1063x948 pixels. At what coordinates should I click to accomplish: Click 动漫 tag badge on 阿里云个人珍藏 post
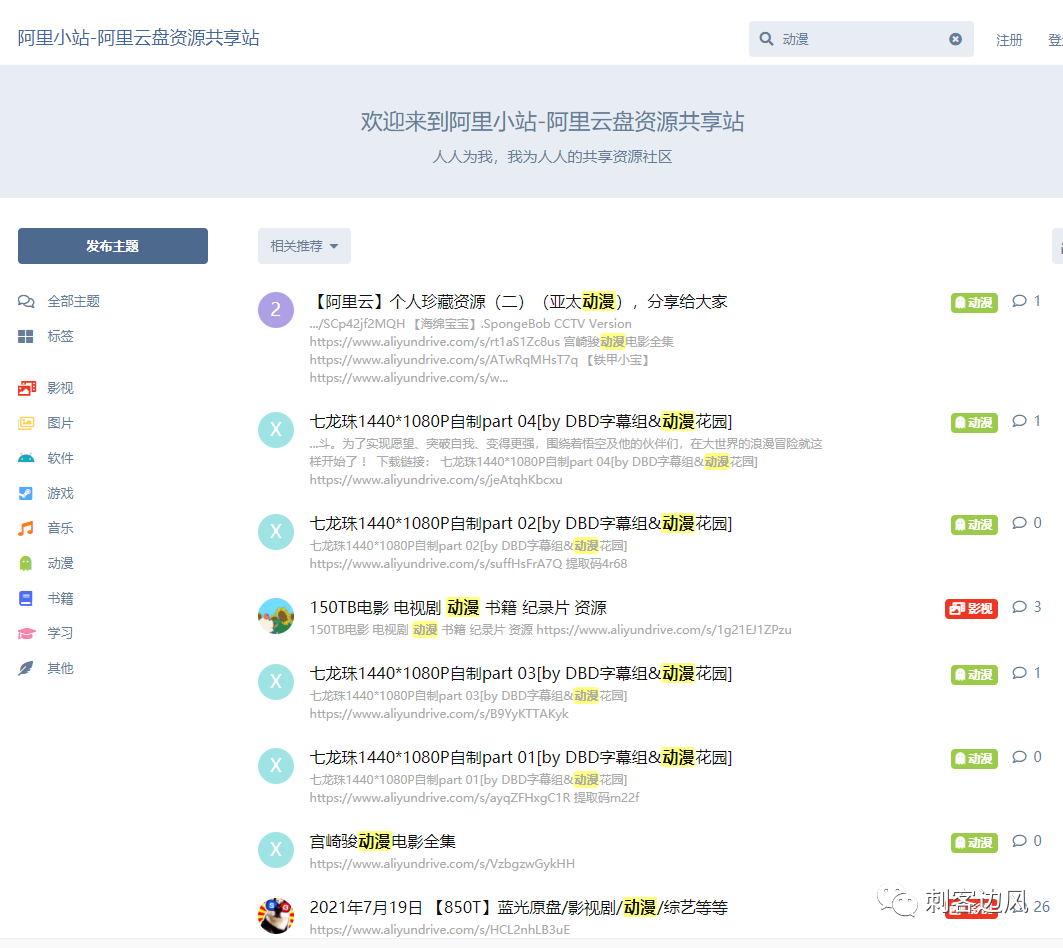click(x=974, y=302)
